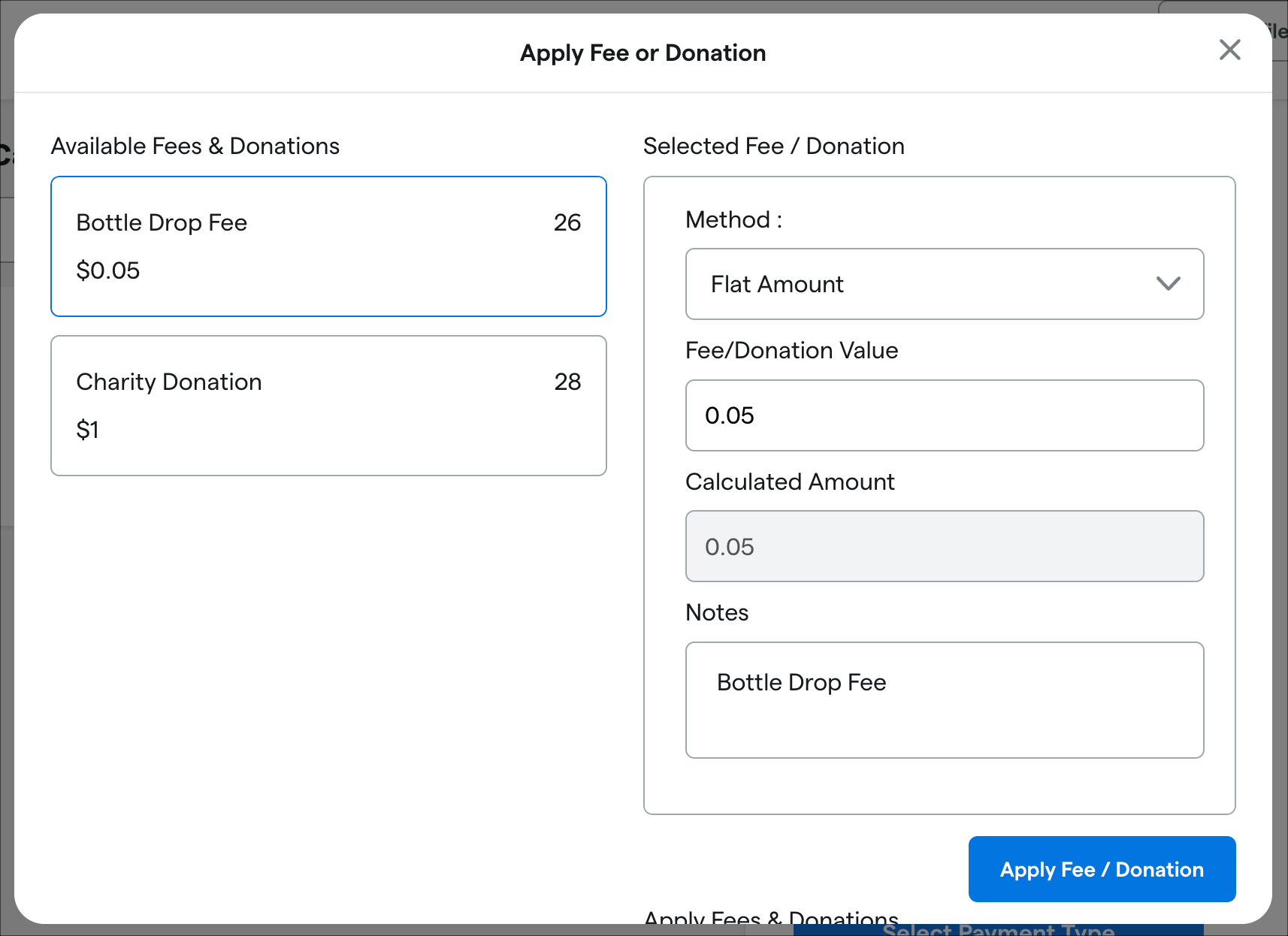Click the Fee/Donation Value label
The image size is (1288, 936).
click(792, 350)
